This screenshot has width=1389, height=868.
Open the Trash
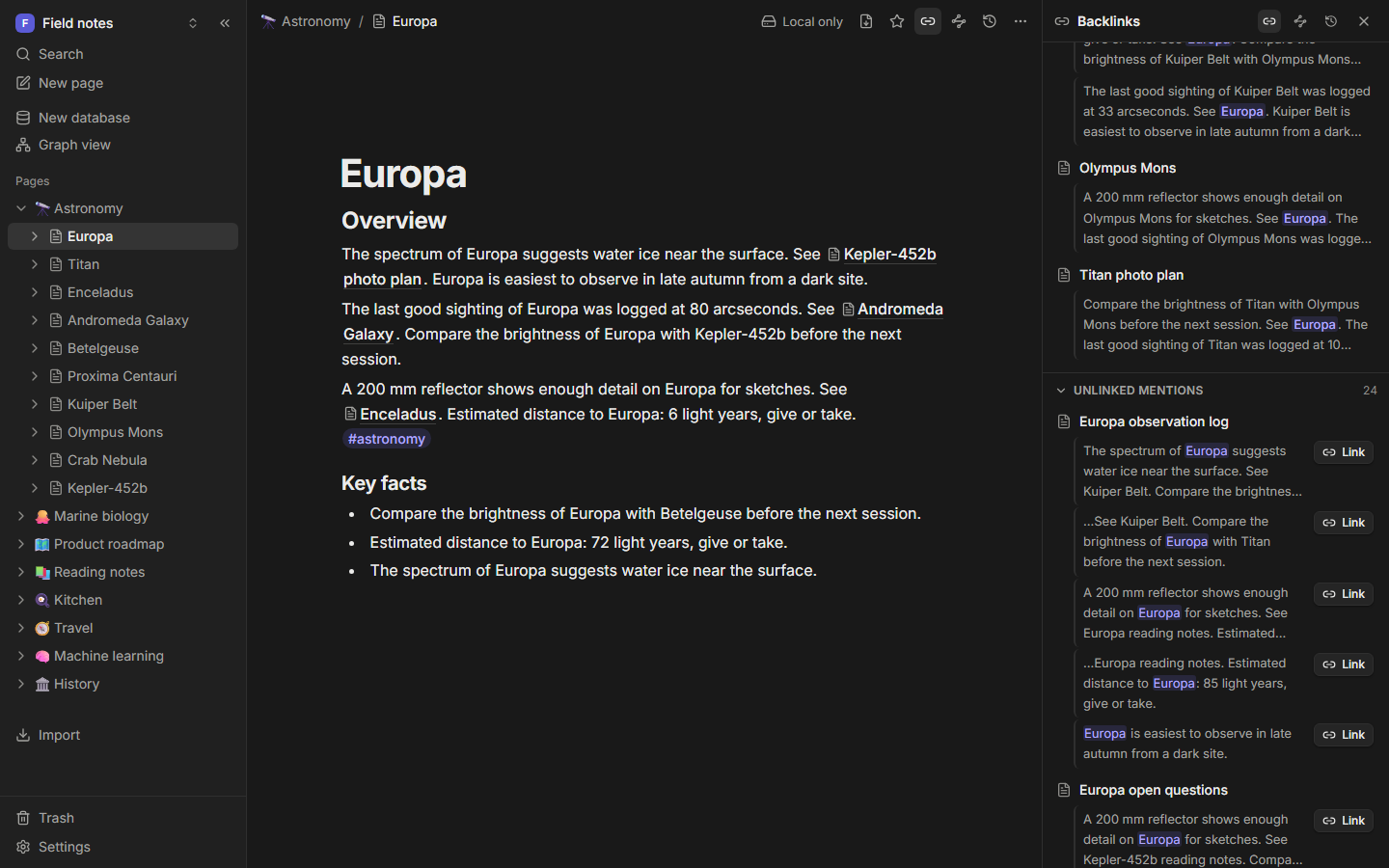coord(123,818)
